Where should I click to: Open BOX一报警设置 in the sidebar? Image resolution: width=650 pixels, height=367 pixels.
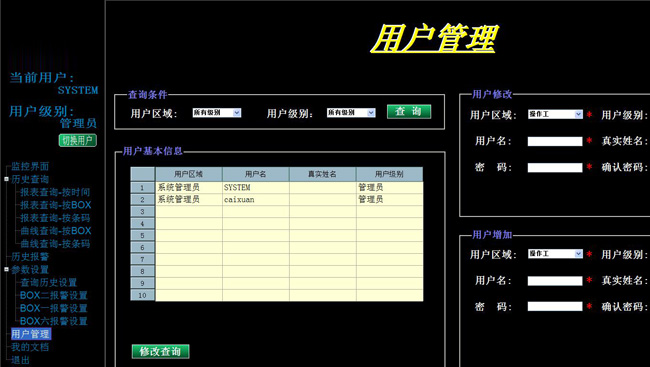coord(54,308)
